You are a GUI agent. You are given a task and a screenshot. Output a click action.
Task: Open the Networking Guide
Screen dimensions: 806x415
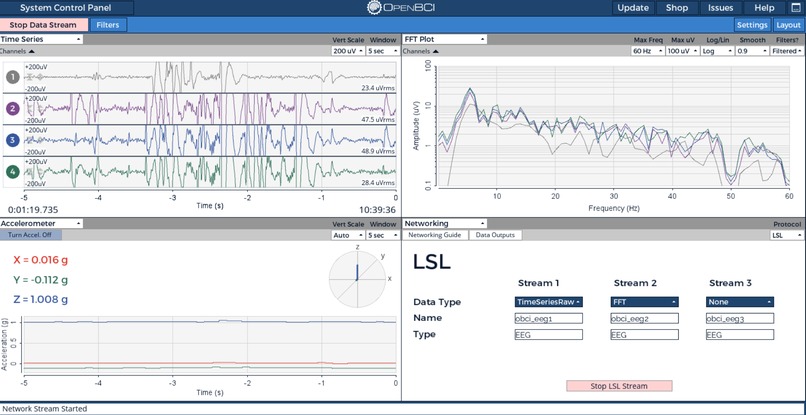click(x=435, y=235)
